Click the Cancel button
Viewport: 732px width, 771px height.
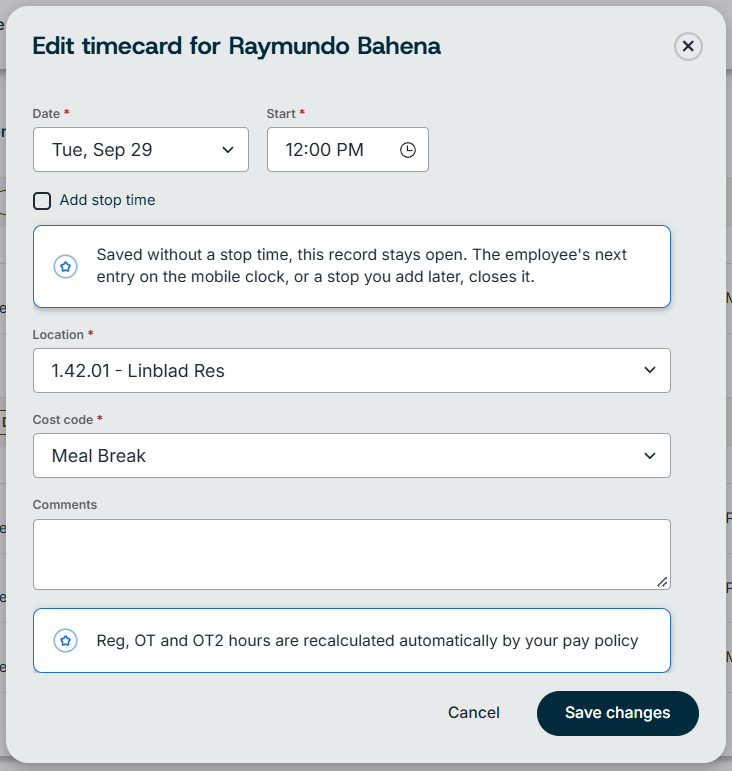473,712
